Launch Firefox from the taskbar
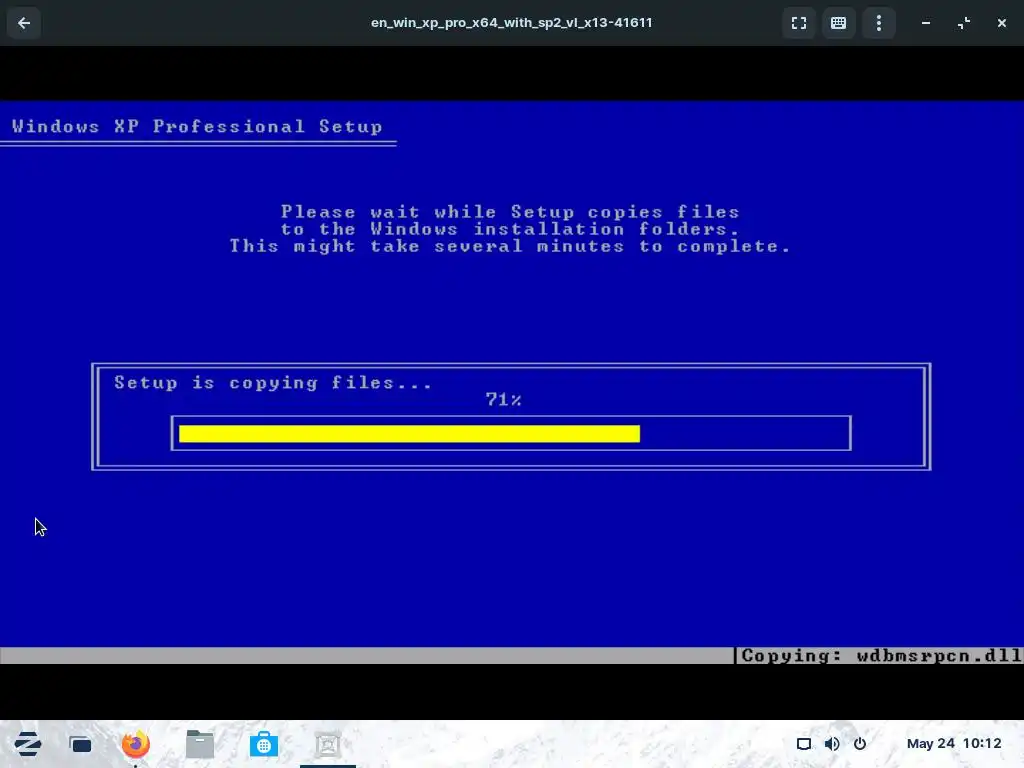The height and width of the screenshot is (768, 1024). pos(135,744)
